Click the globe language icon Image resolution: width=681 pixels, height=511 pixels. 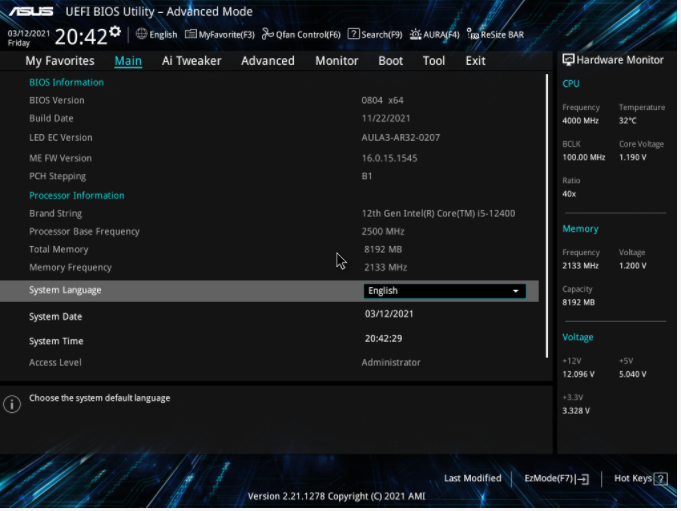pyautogui.click(x=141, y=34)
